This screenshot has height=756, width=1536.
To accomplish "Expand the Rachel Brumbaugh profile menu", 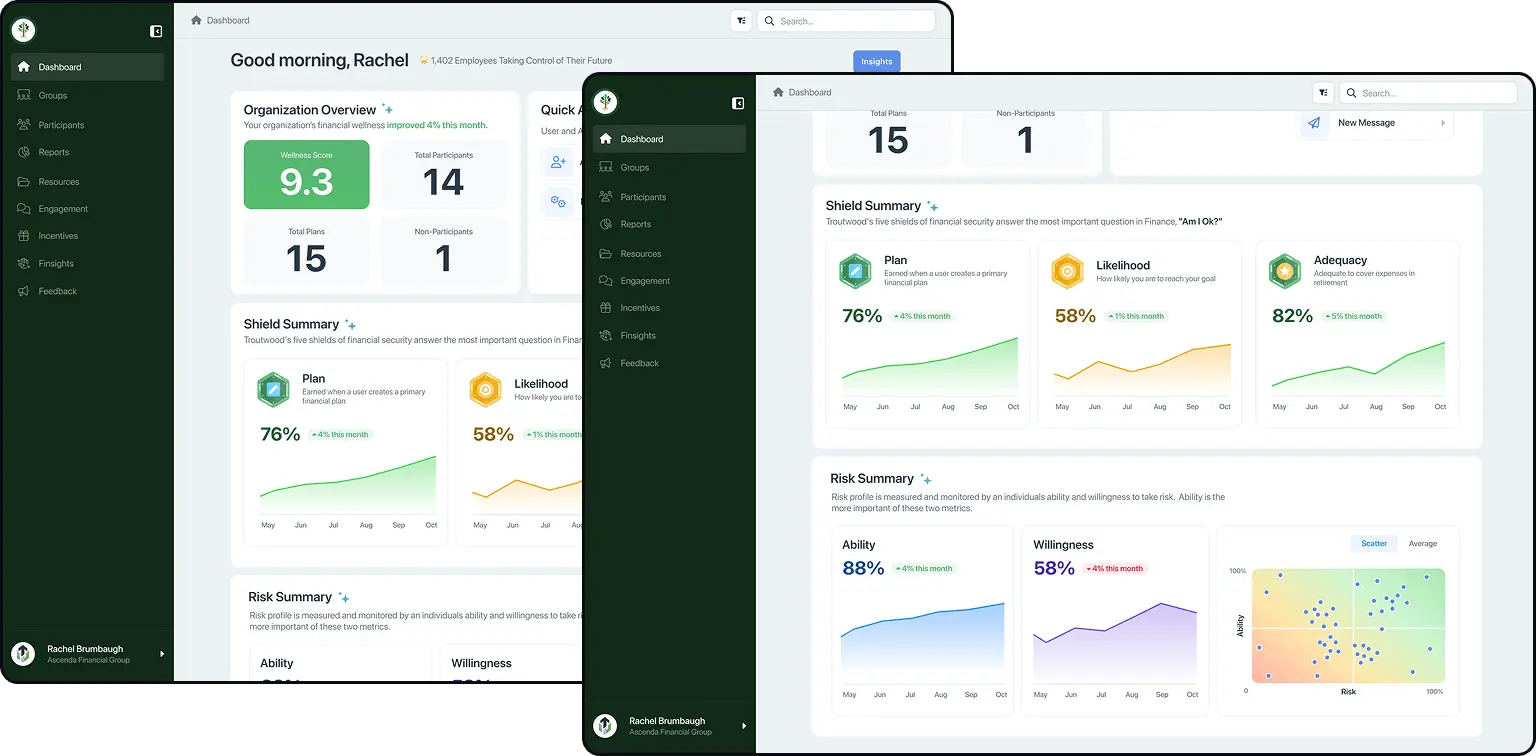I will coord(743,726).
